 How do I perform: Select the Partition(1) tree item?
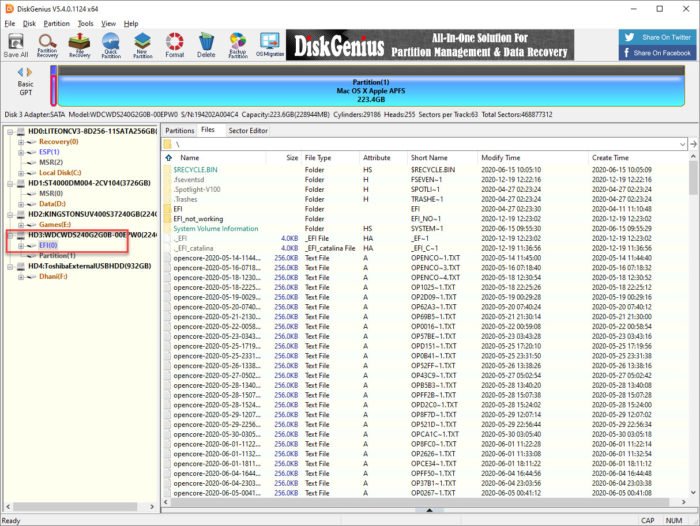pos(57,256)
